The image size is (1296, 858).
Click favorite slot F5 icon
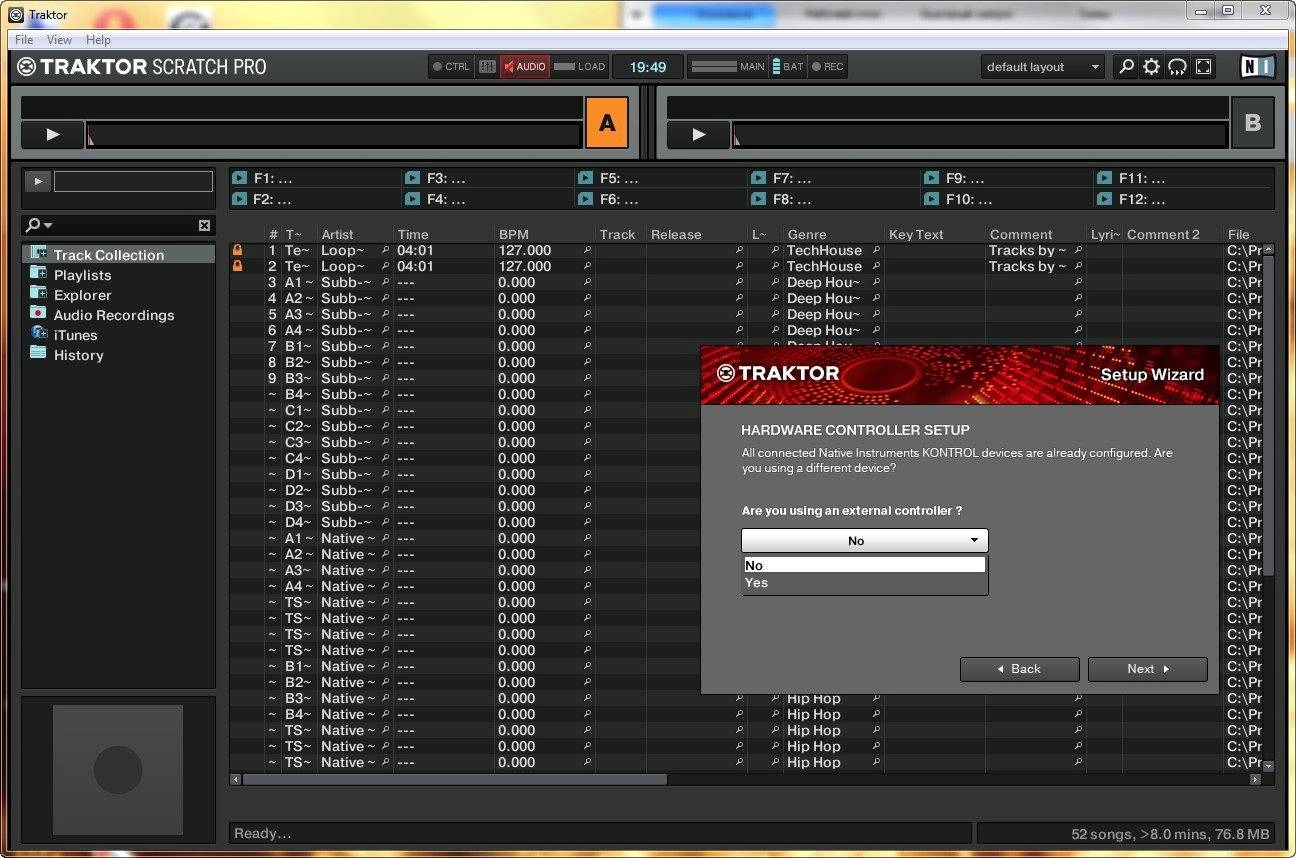585,178
